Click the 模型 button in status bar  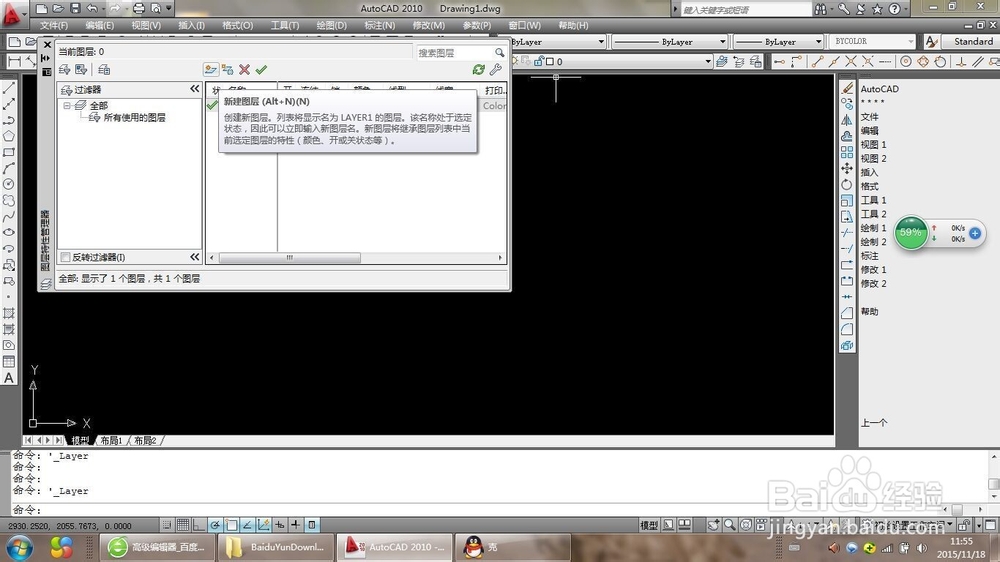649,526
